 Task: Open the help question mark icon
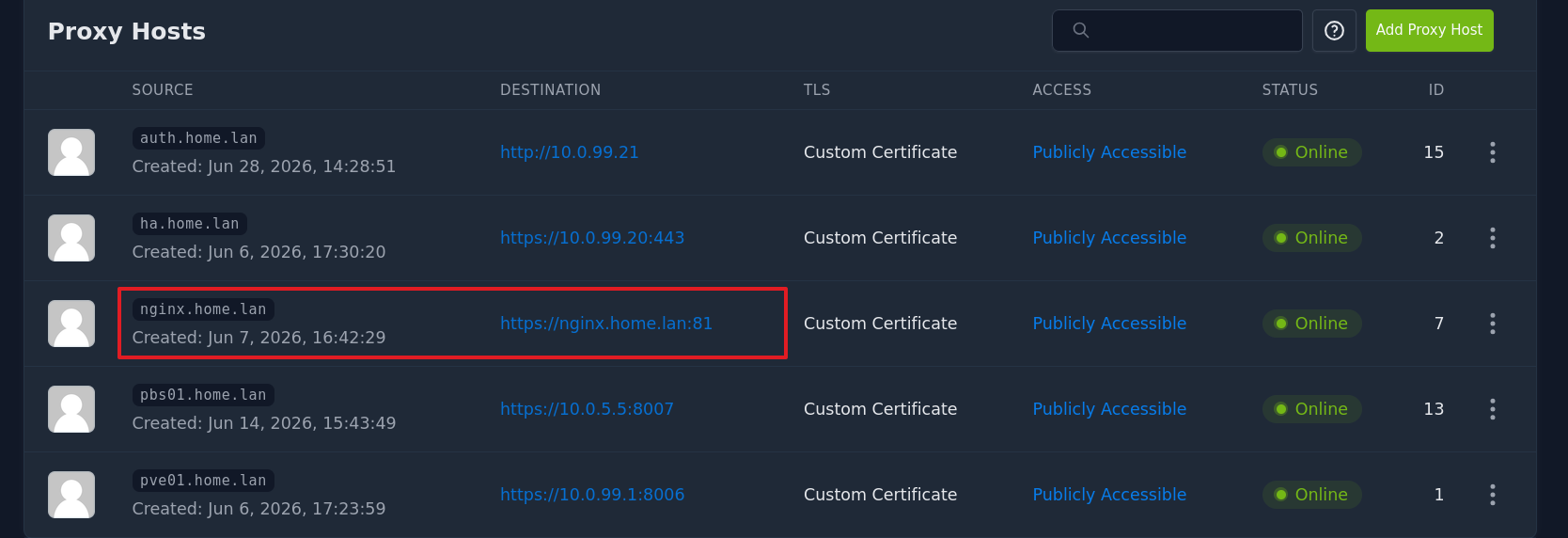[x=1334, y=31]
